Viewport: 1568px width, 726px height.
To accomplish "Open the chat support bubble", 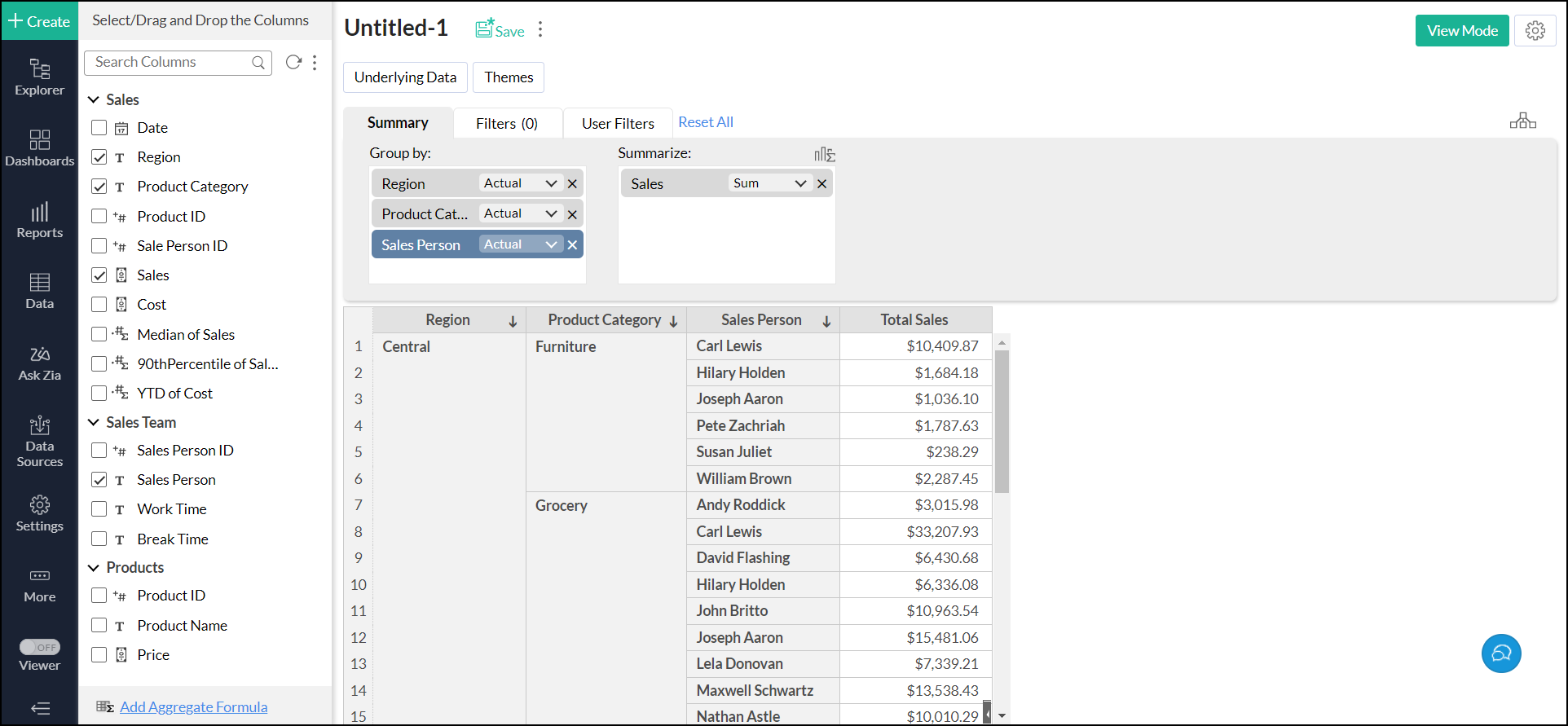I will tap(1500, 653).
